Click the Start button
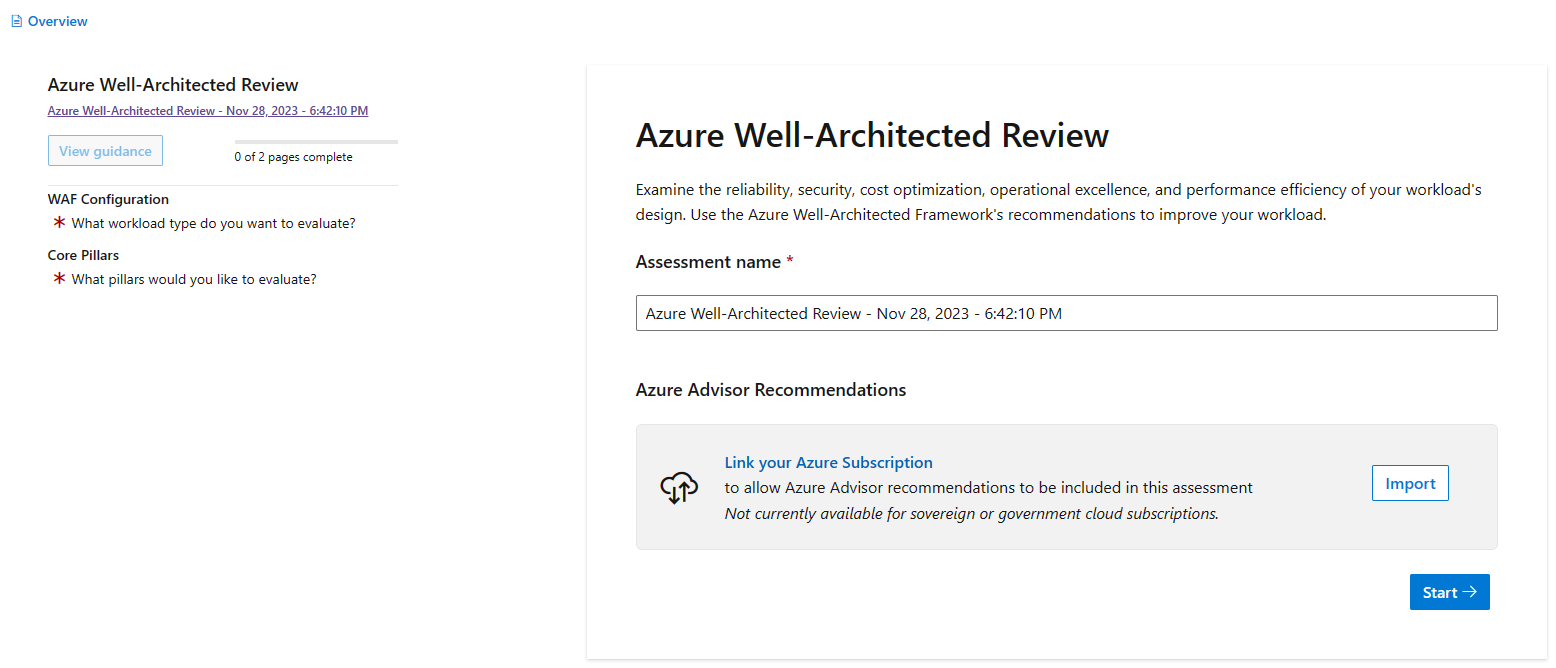This screenshot has width=1556, height=668. coord(1449,592)
